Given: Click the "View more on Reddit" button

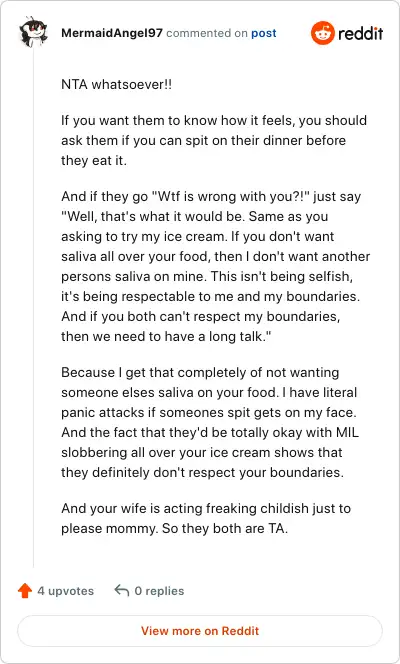Looking at the screenshot, I should 200,631.
